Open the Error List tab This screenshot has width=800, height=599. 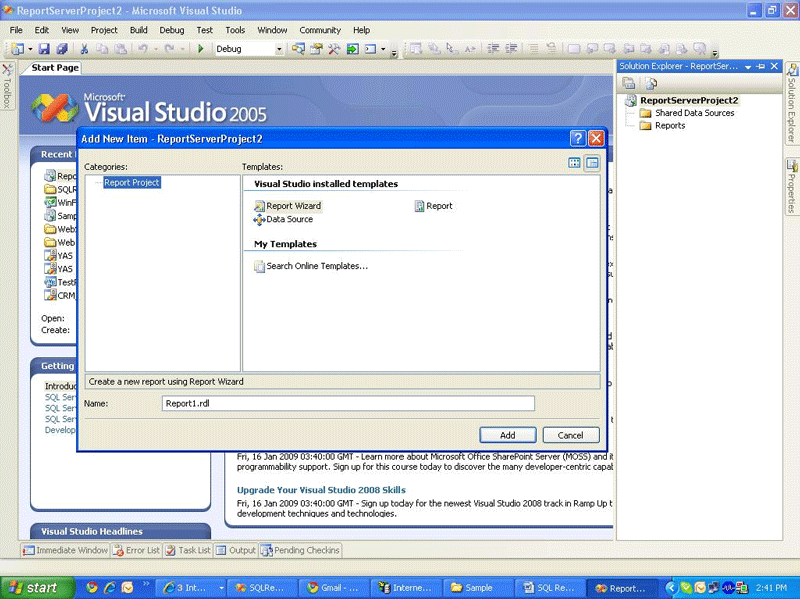click(x=136, y=550)
